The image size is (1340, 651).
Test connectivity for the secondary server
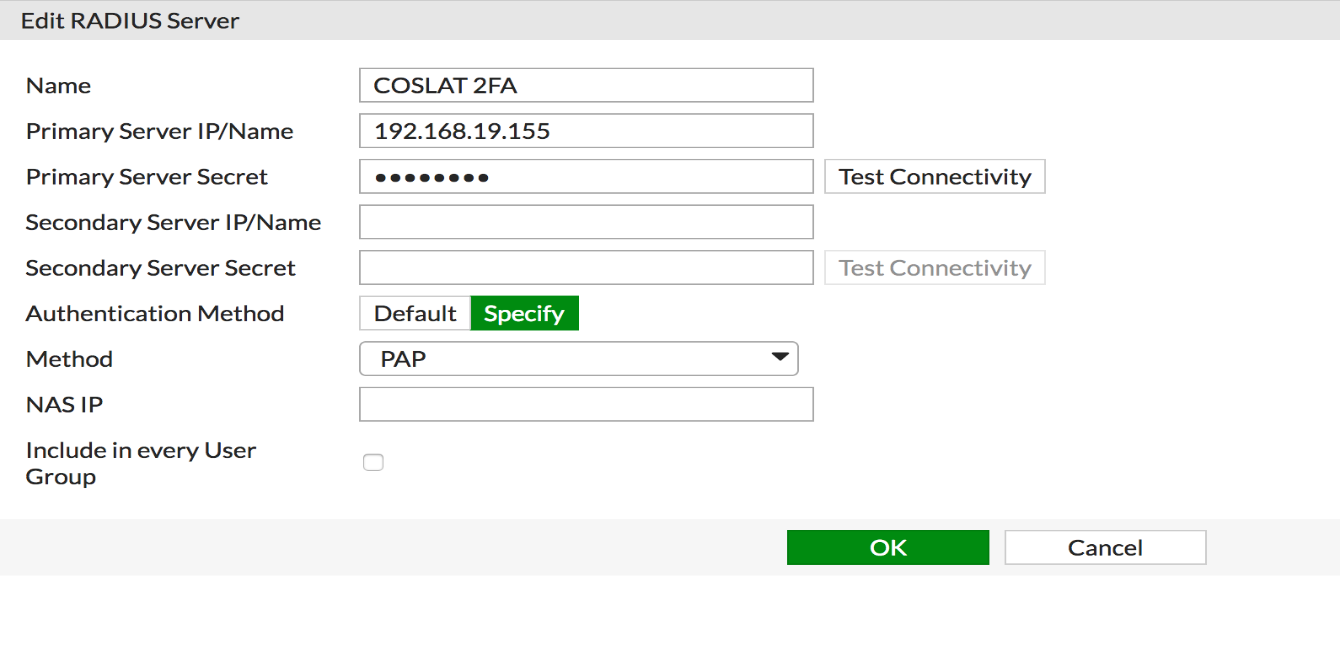point(935,268)
